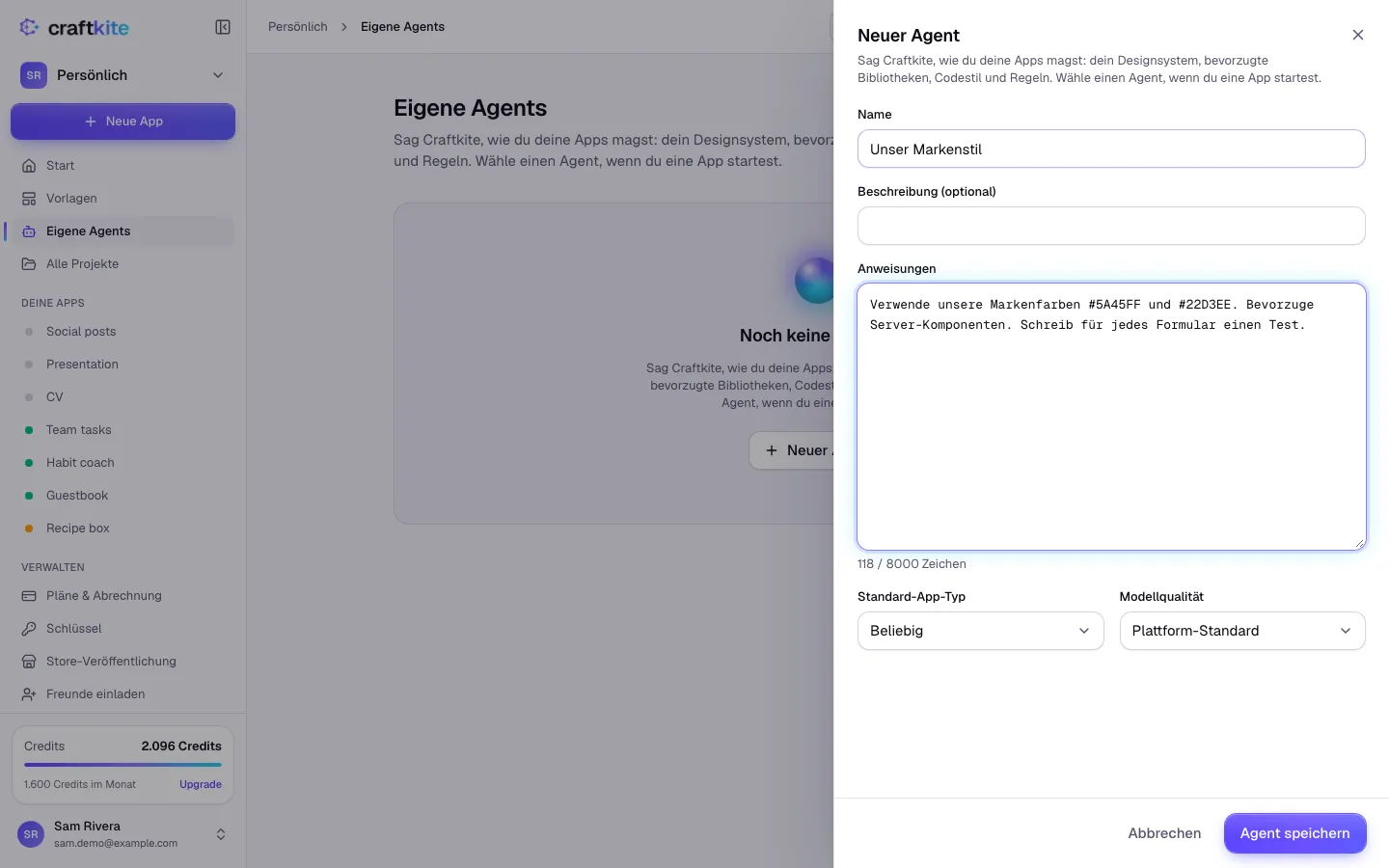Open the Social posts app
The height and width of the screenshot is (868, 1389).
123,332
